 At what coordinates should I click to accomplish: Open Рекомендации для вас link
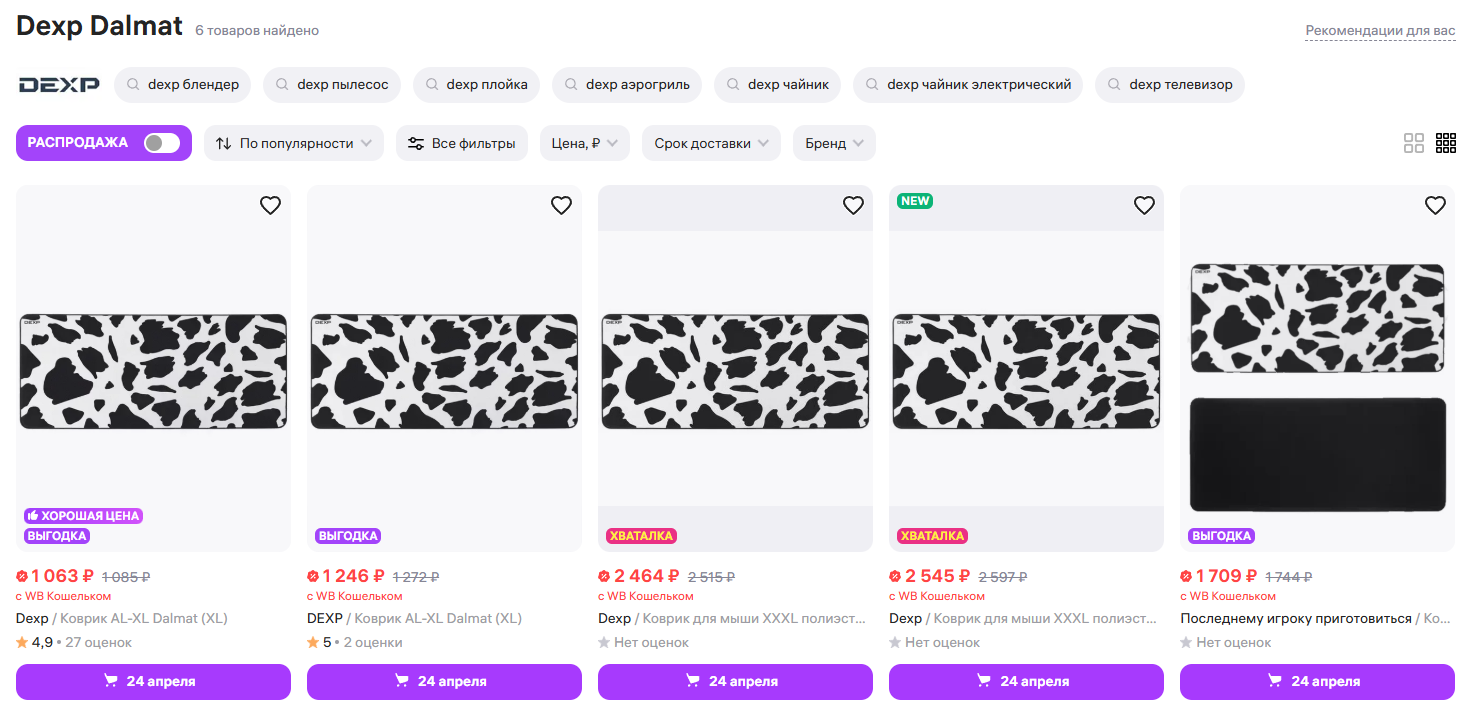coord(1380,31)
